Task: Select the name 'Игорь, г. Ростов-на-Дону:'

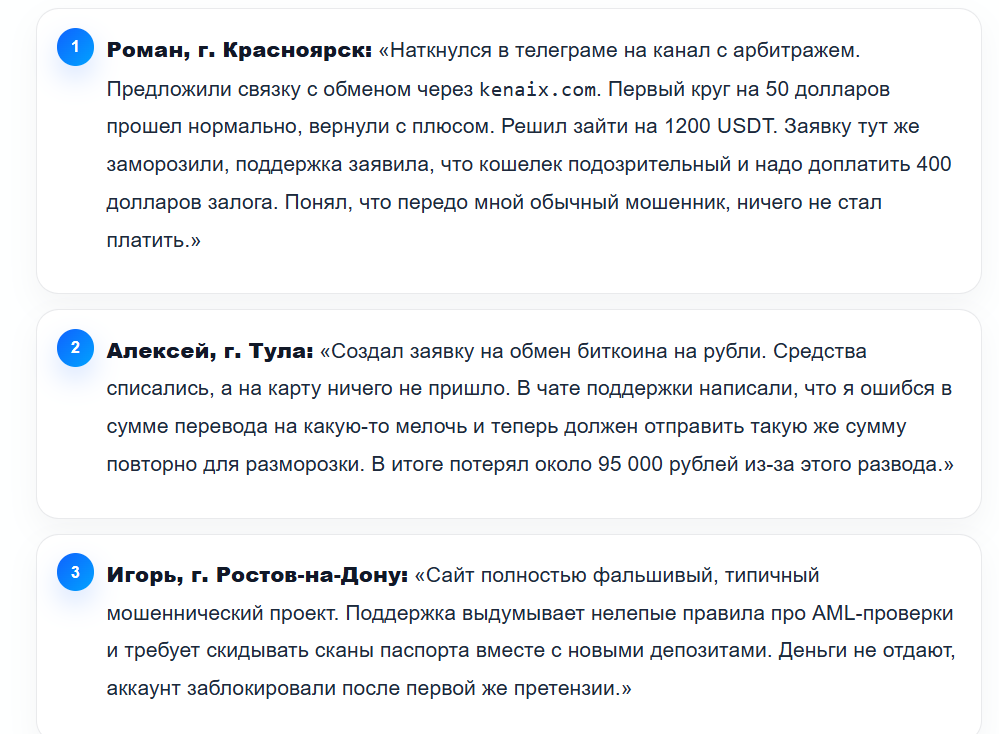Action: point(257,575)
